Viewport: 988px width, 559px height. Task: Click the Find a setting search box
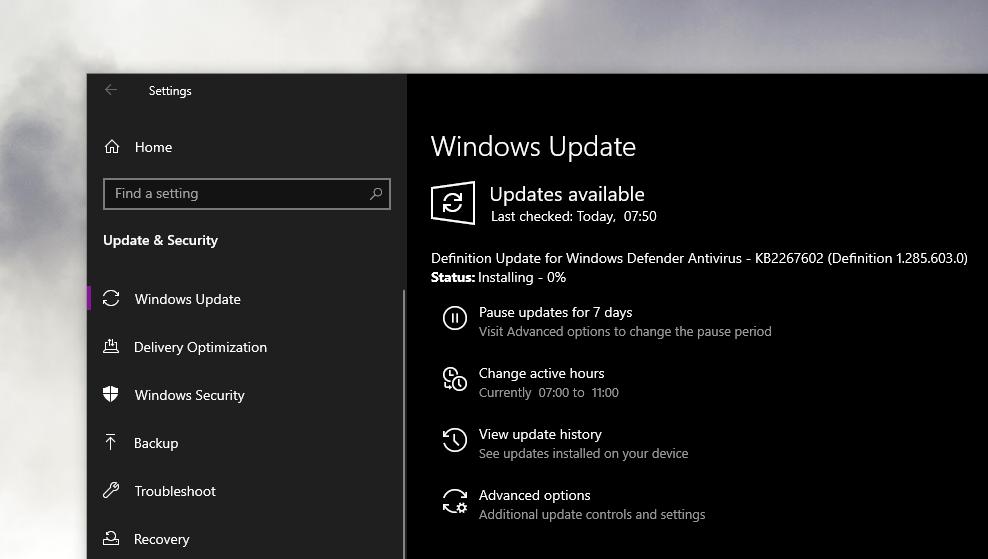[246, 193]
